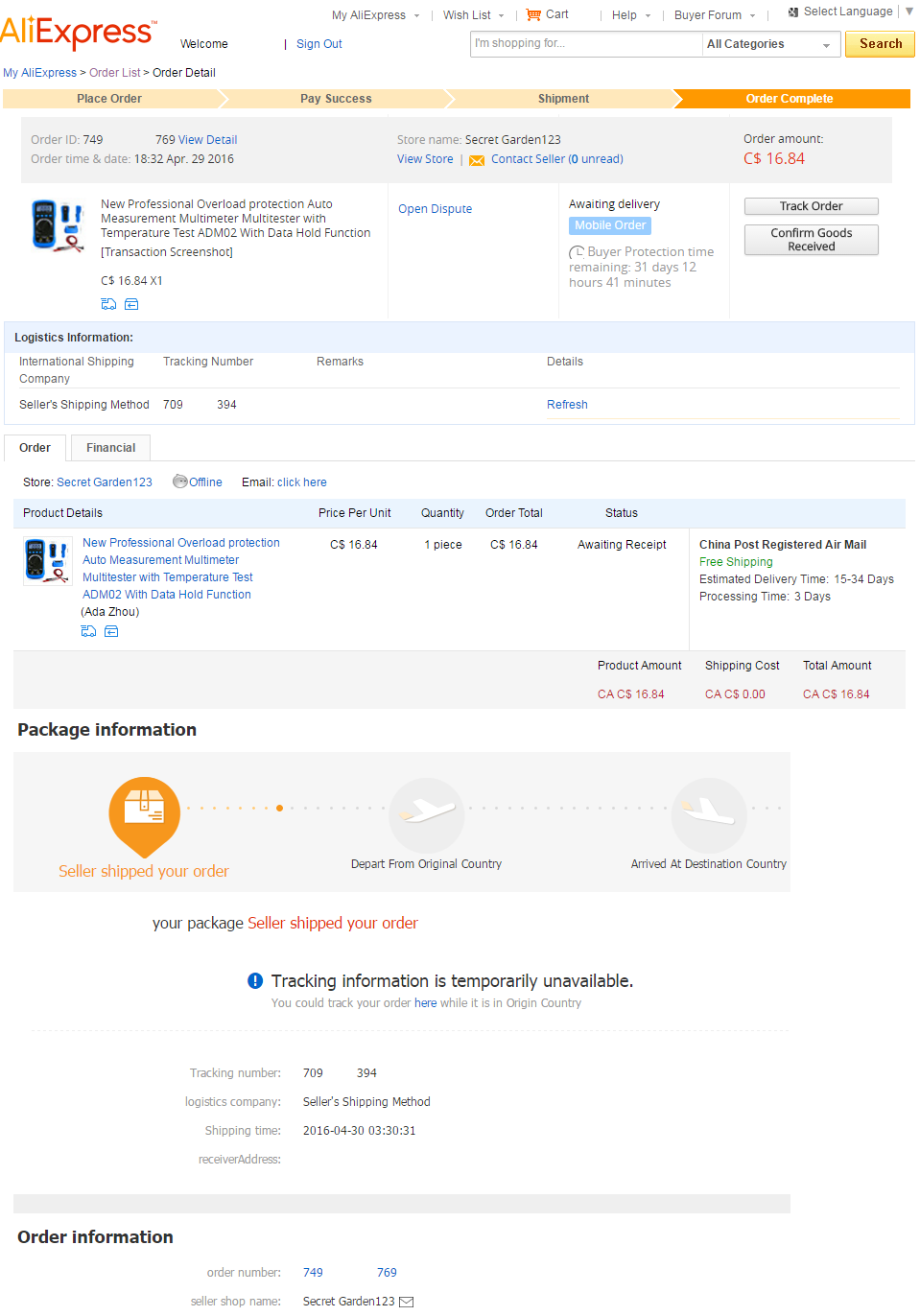Click Confirm Goods Received button

click(812, 240)
